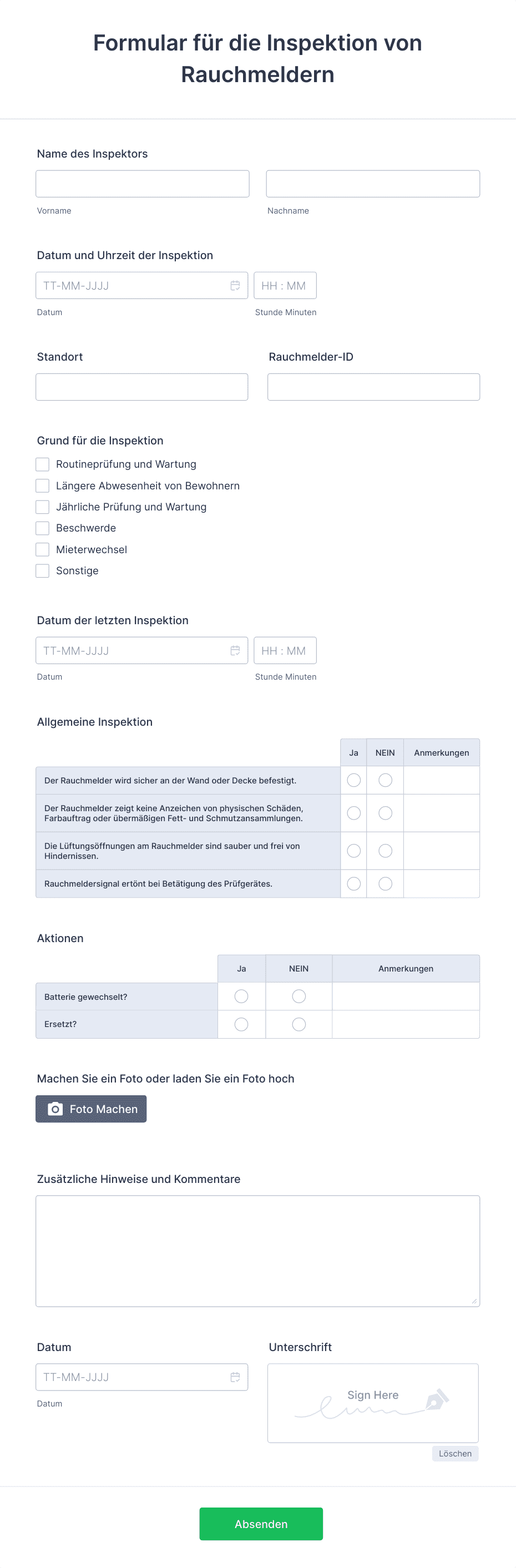Click Anmerkungen cell for Batterie gewechselt
Image resolution: width=516 pixels, height=1568 pixels.
(x=406, y=997)
